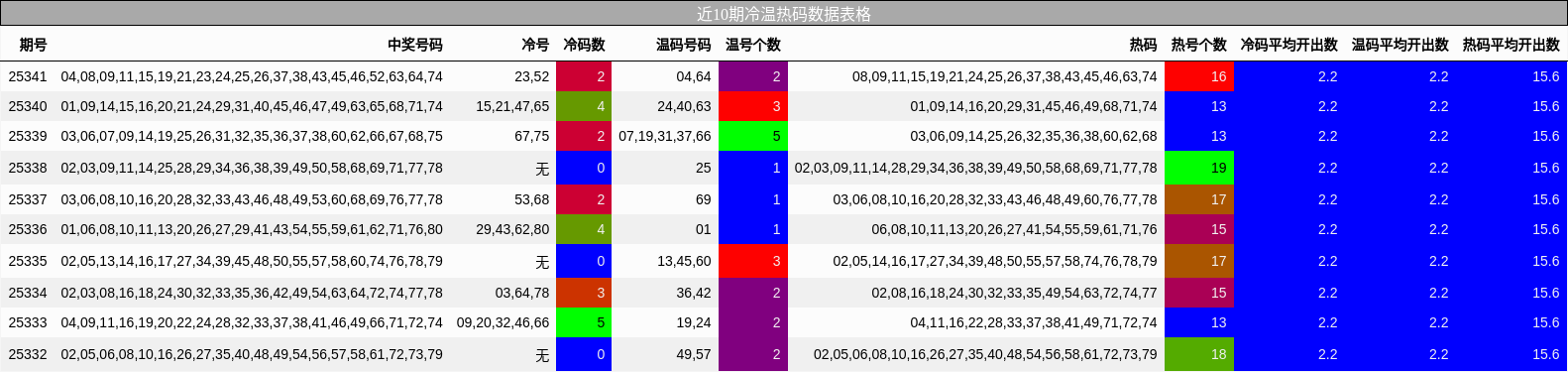Click warm numbers cell 36,42

(694, 293)
